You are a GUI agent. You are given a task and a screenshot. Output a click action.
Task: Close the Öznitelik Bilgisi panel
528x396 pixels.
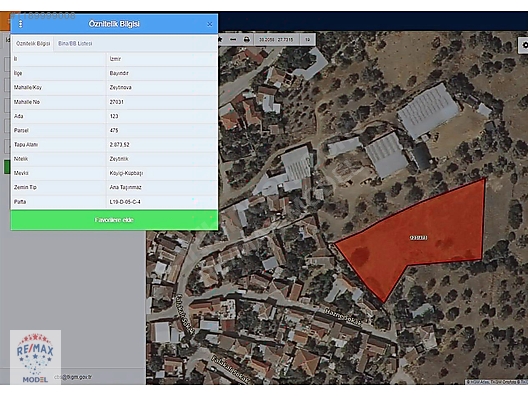(209, 24)
